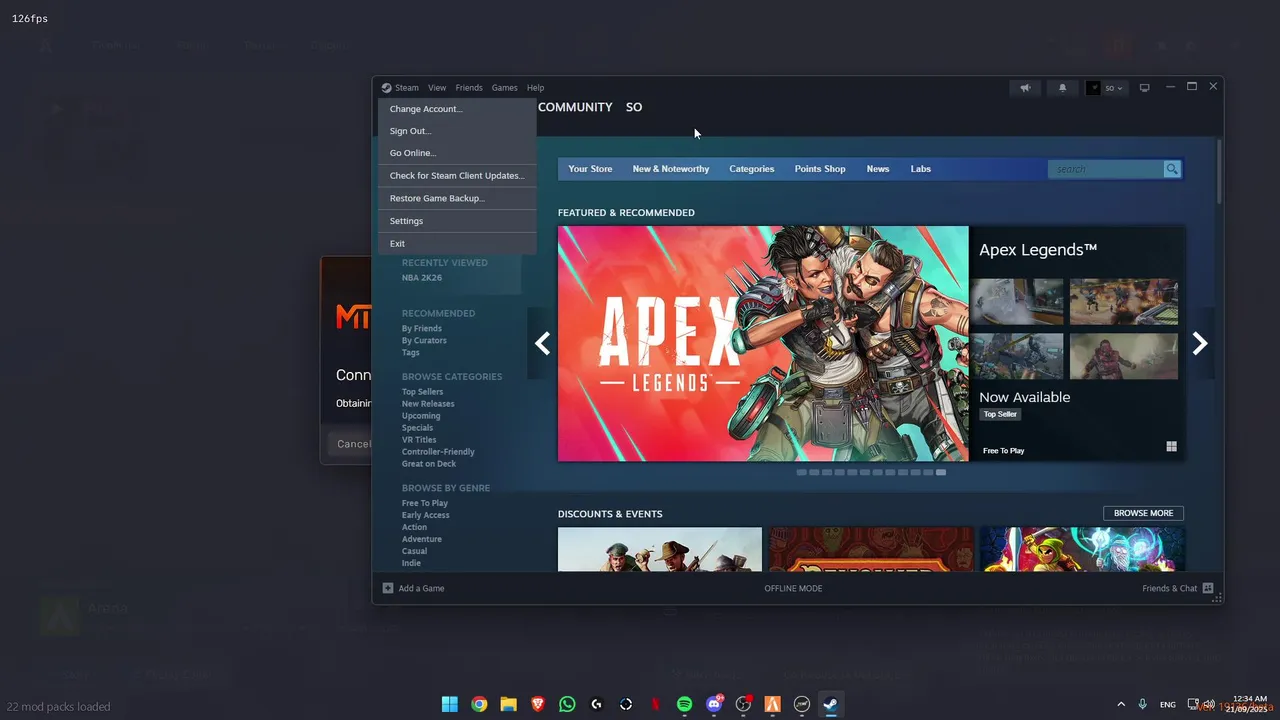Open Top Sellers category link

click(x=423, y=392)
